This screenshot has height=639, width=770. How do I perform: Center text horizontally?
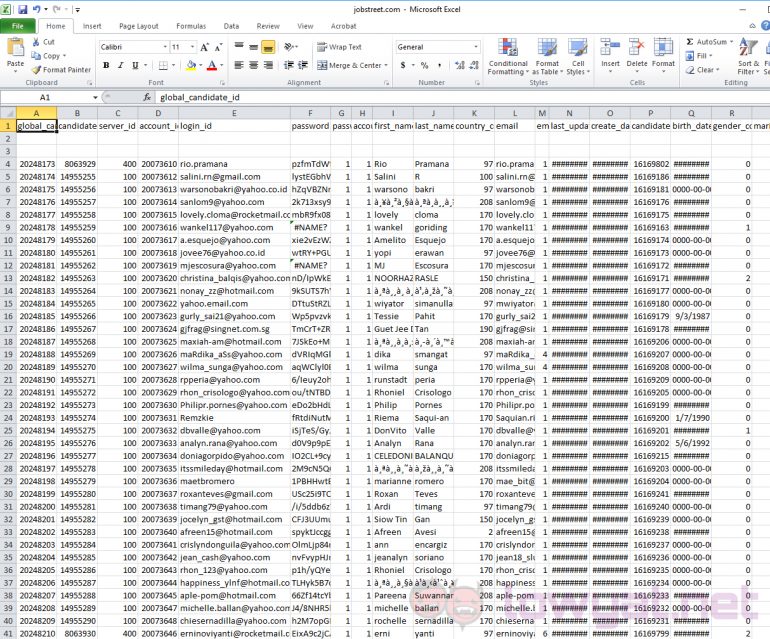[x=253, y=65]
